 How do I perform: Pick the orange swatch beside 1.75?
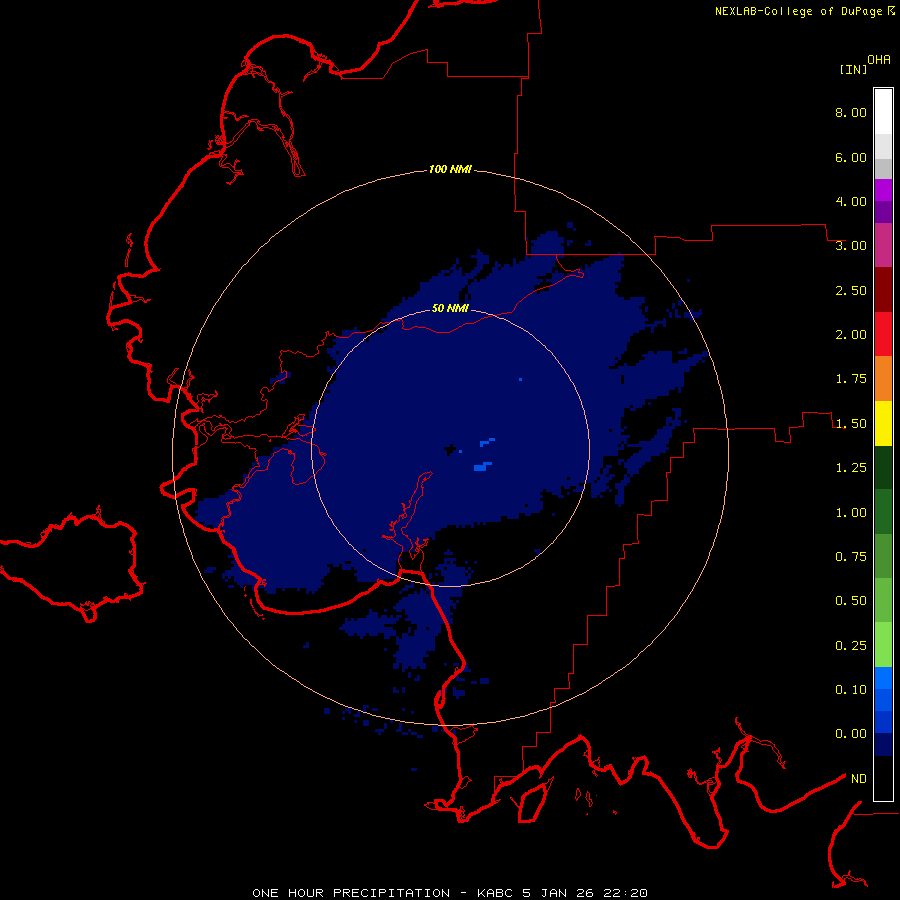tap(883, 379)
